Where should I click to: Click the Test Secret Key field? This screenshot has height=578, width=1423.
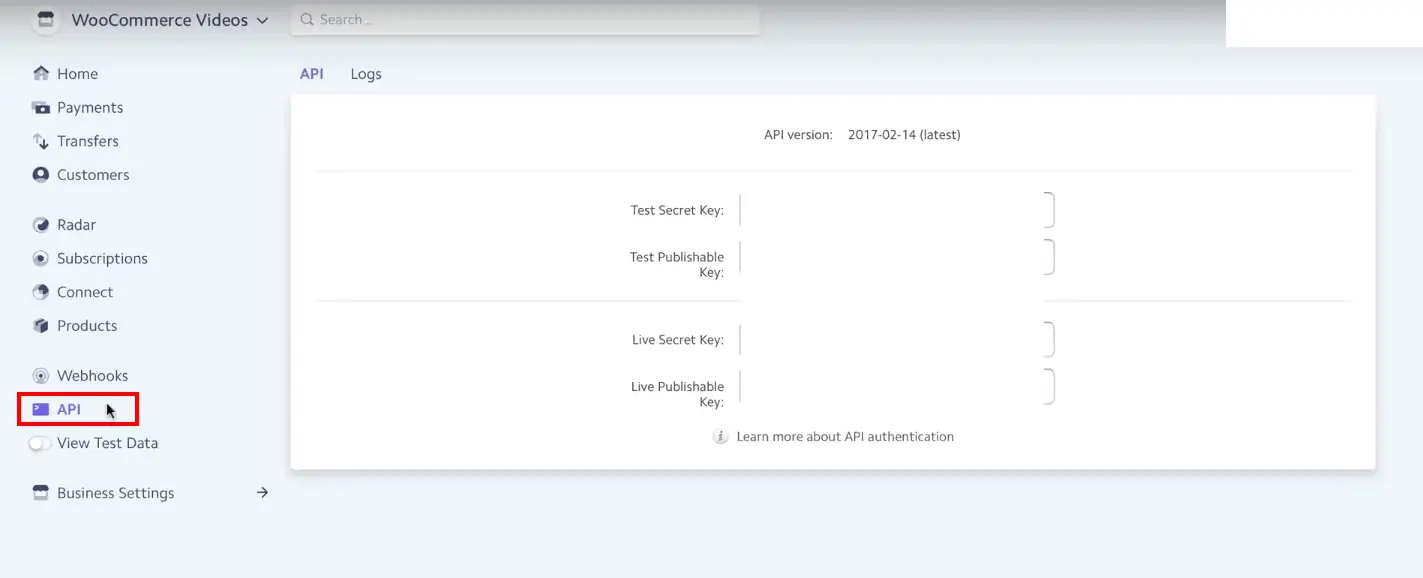pyautogui.click(x=897, y=210)
